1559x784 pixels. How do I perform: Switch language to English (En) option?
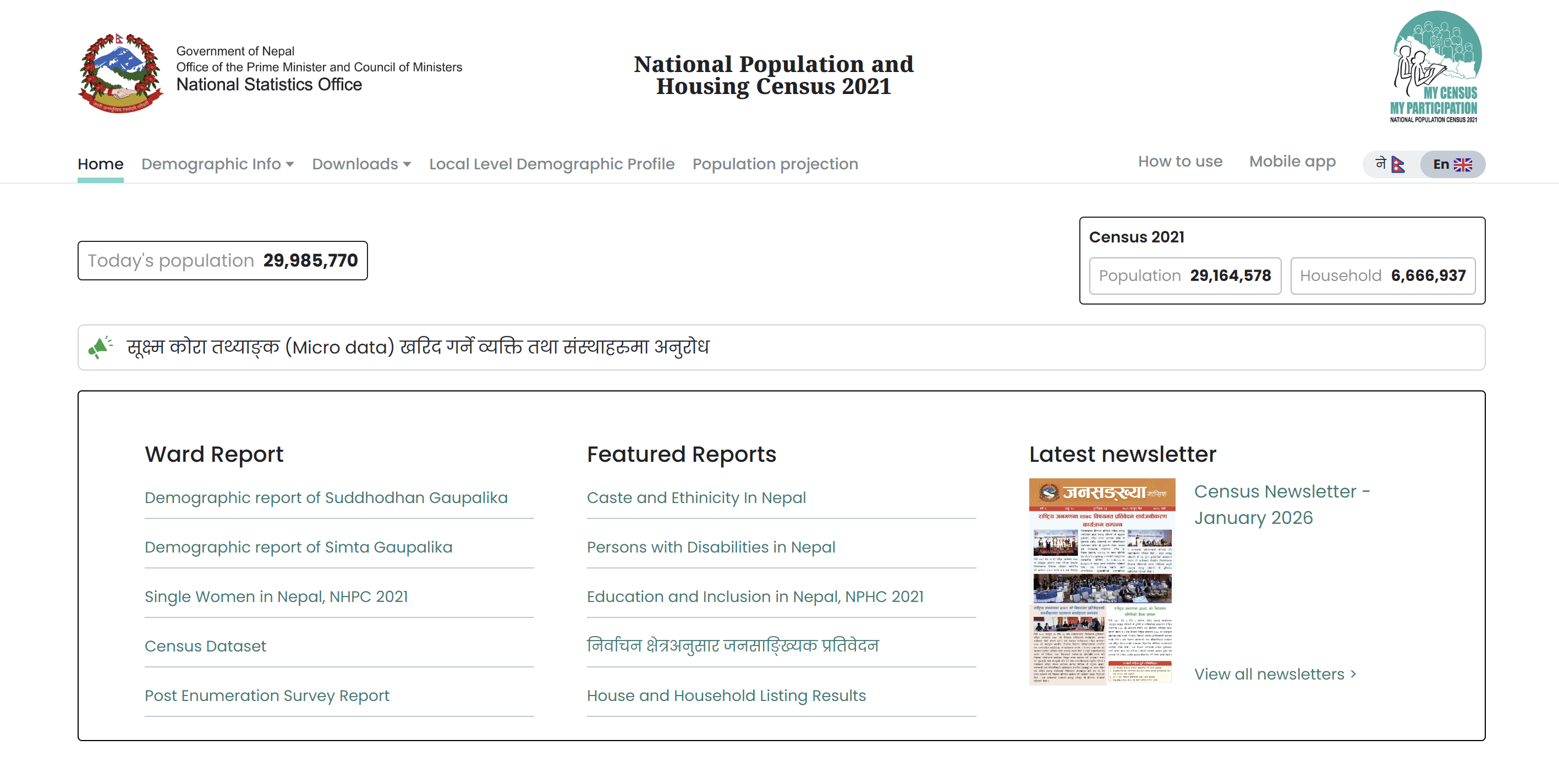click(1452, 164)
